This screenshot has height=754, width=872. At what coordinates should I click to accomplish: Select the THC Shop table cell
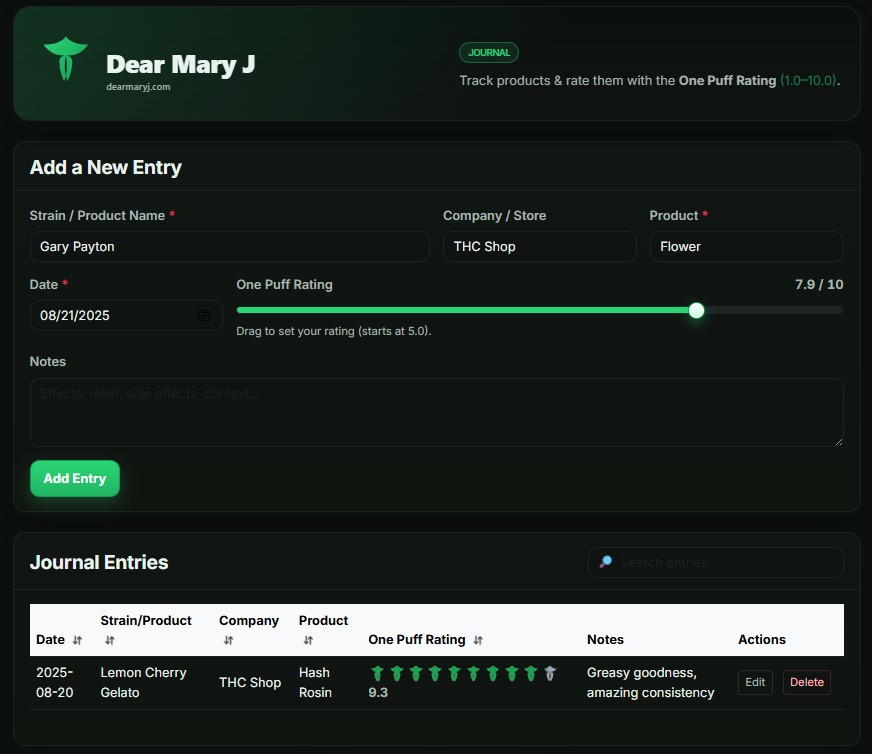(x=250, y=682)
